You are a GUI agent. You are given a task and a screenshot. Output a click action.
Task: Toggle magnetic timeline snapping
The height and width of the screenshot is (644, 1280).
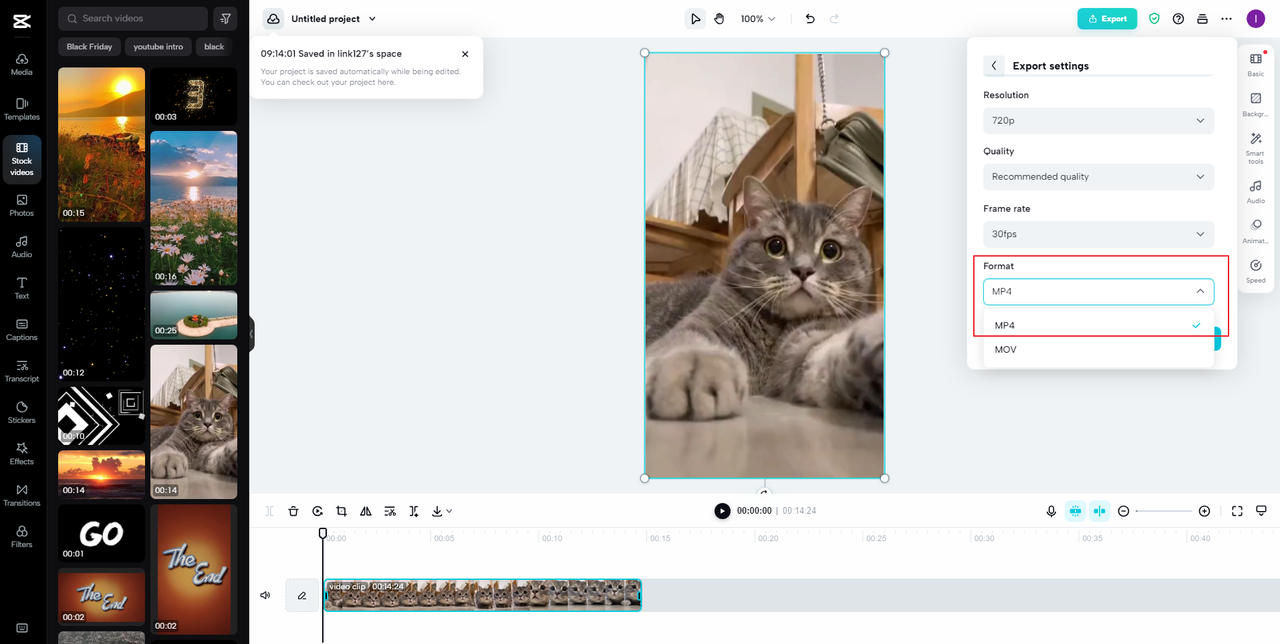click(x=1075, y=511)
